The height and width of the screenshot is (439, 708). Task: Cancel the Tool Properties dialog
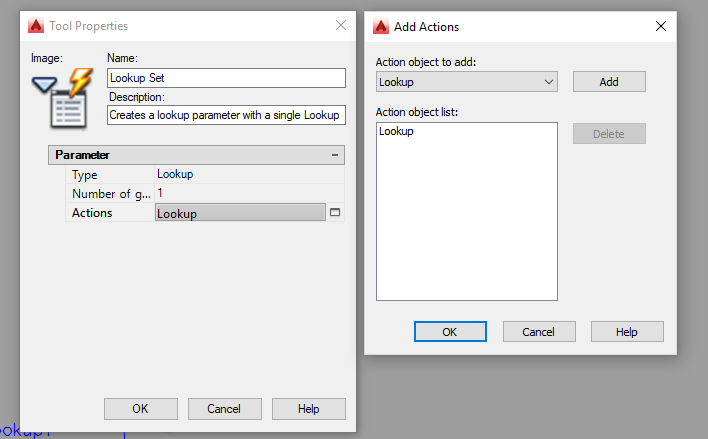(x=224, y=409)
